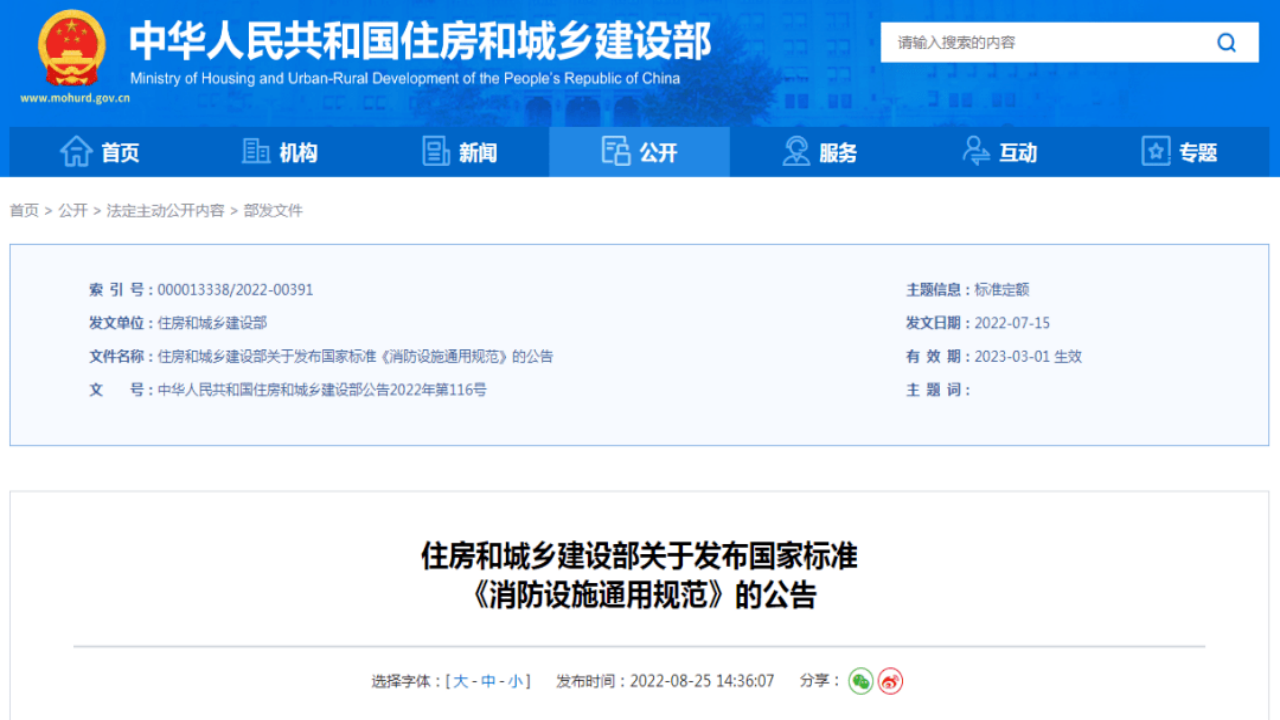Click the chat icon for 互动

(x=976, y=152)
